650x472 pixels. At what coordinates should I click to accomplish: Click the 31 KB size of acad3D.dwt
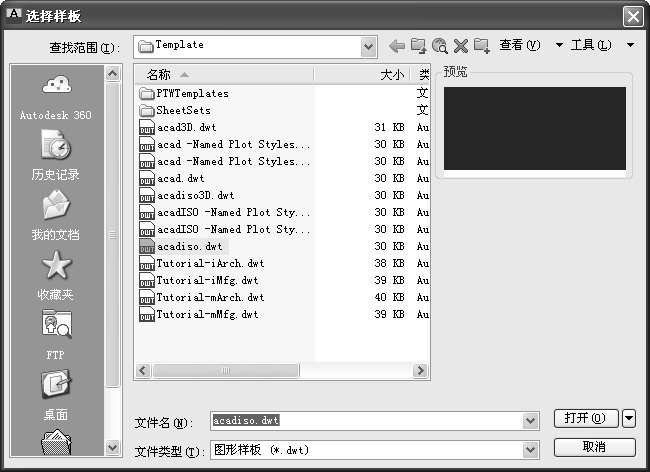[389, 128]
